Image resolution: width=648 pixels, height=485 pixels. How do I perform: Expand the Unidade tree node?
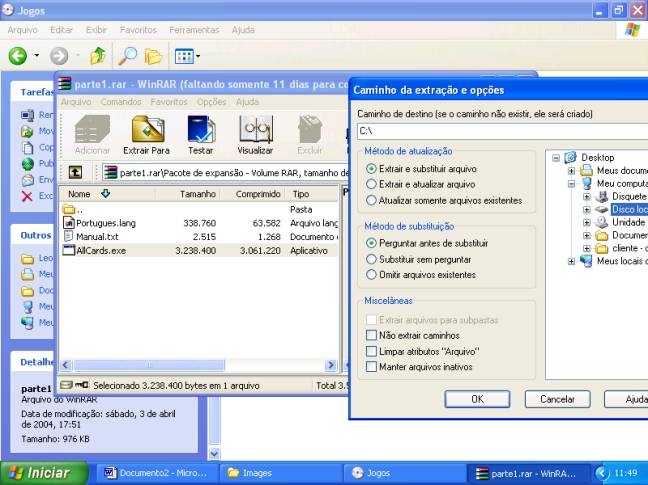point(586,223)
